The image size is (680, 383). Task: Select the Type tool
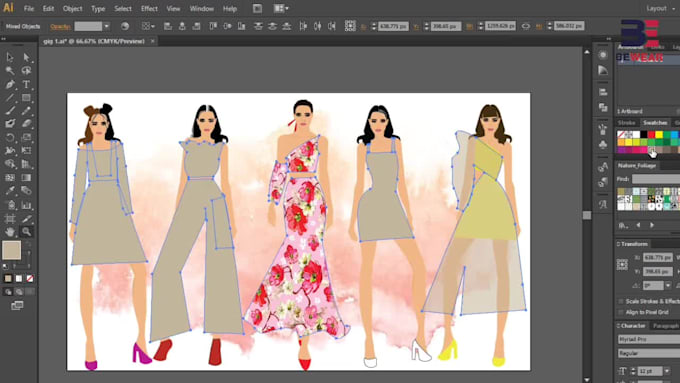coord(26,84)
